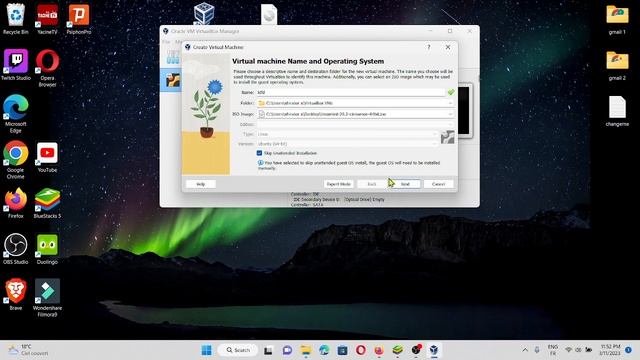Open BlueStacks 5 shortcut
The image size is (640, 360).
pyautogui.click(x=47, y=203)
